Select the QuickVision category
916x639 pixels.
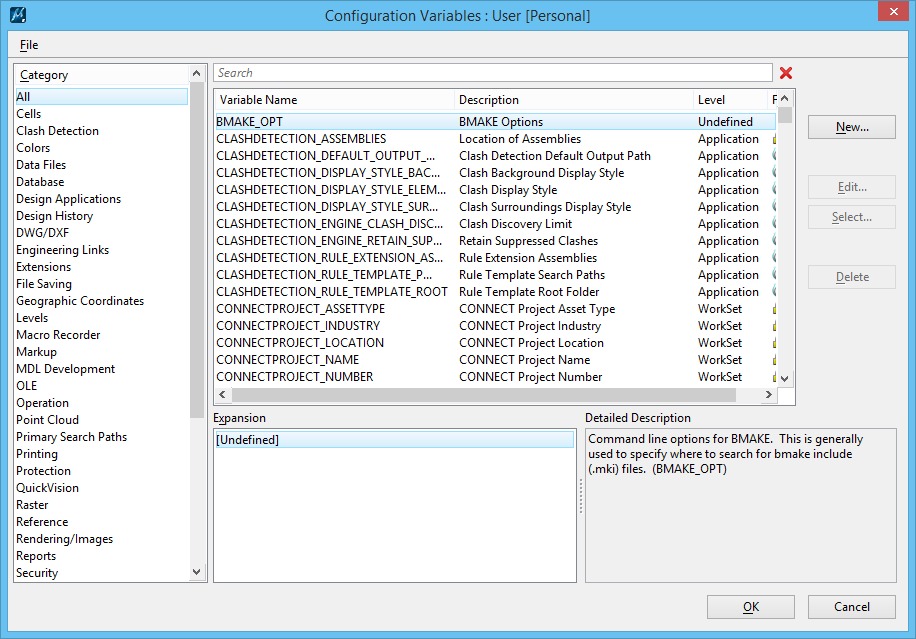(102, 488)
